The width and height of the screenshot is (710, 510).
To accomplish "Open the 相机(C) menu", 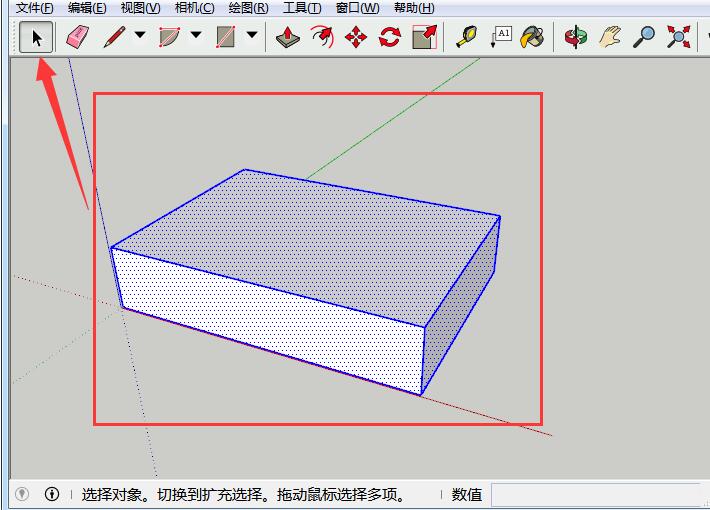I will point(194,8).
